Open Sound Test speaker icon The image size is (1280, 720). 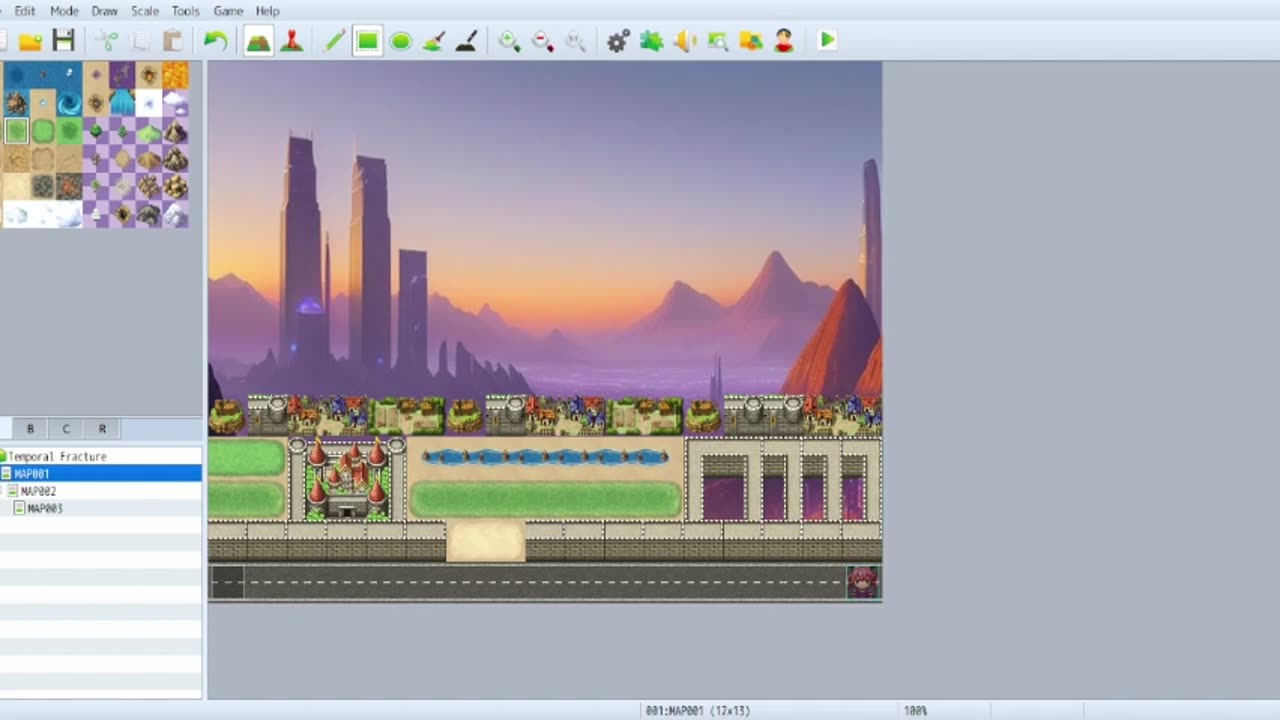pyautogui.click(x=684, y=41)
